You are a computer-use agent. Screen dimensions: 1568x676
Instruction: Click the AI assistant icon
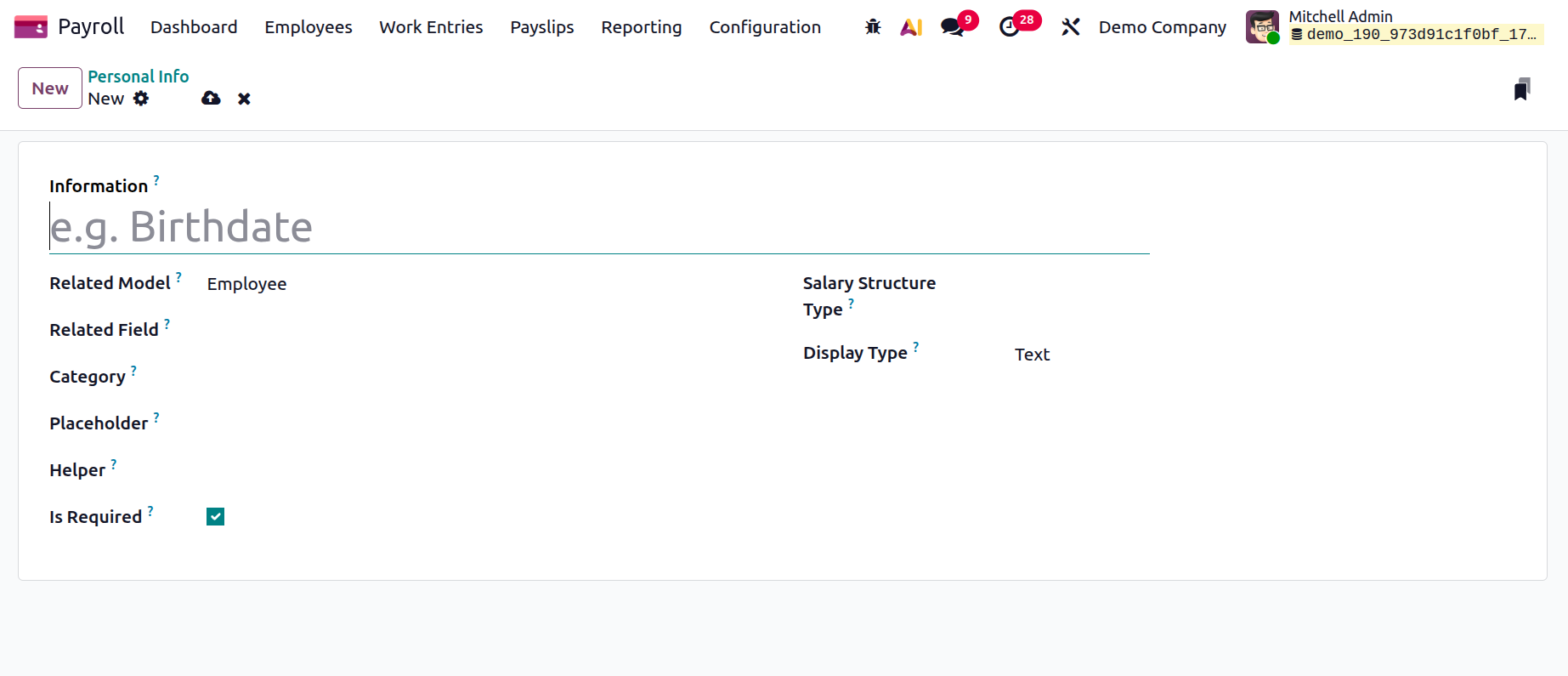(911, 27)
